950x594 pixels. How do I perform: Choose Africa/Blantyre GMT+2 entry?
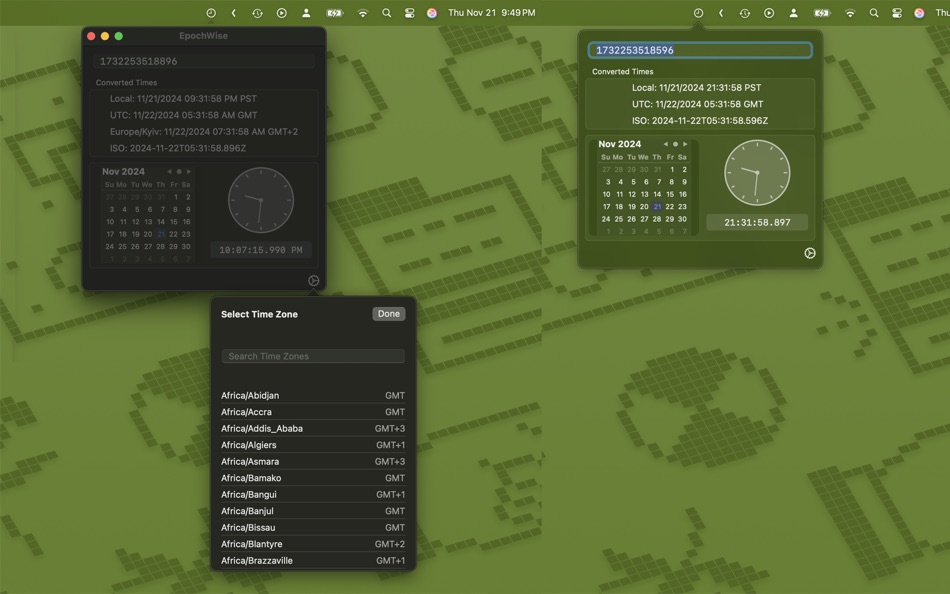(313, 544)
